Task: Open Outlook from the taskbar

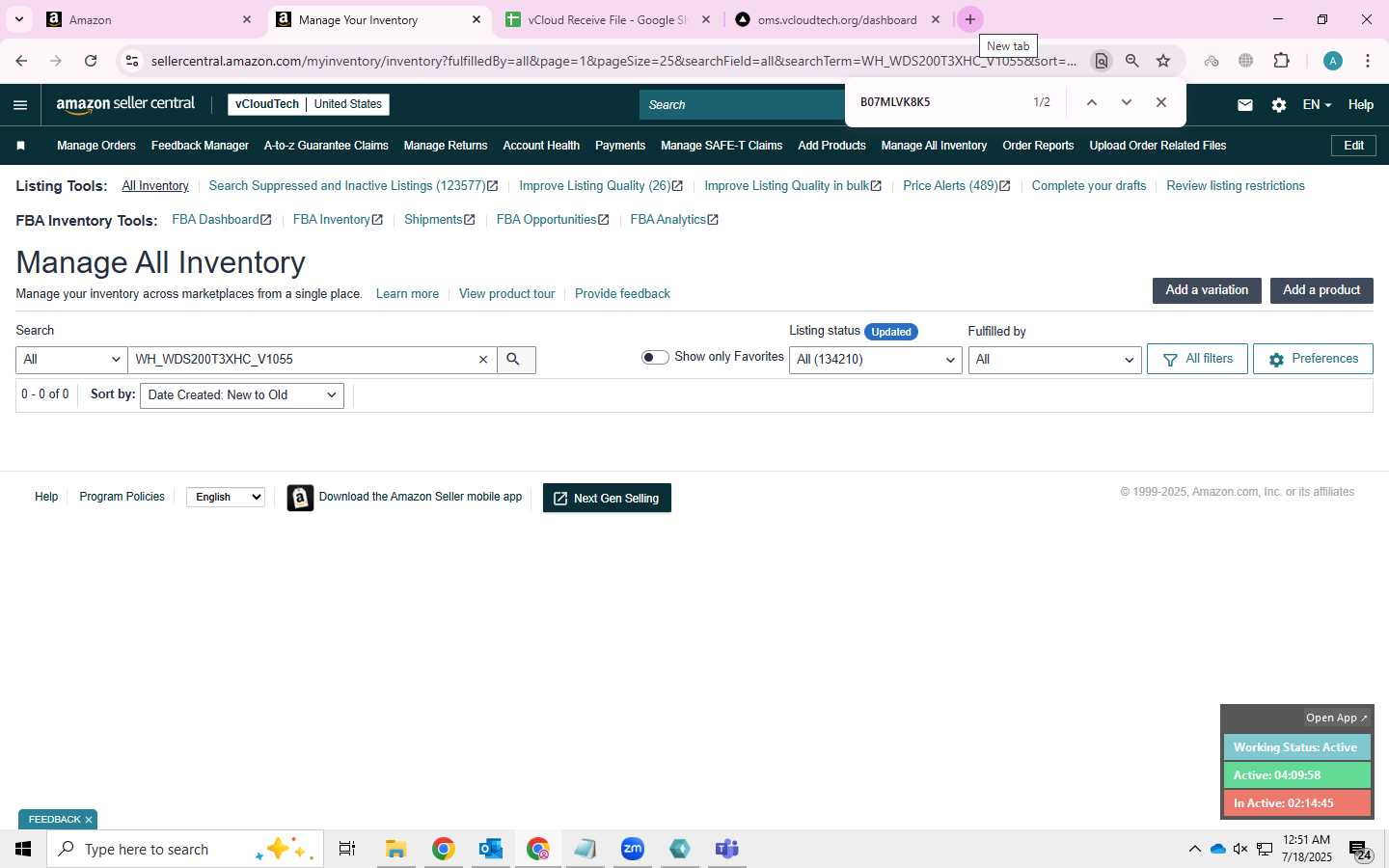Action: click(x=490, y=849)
